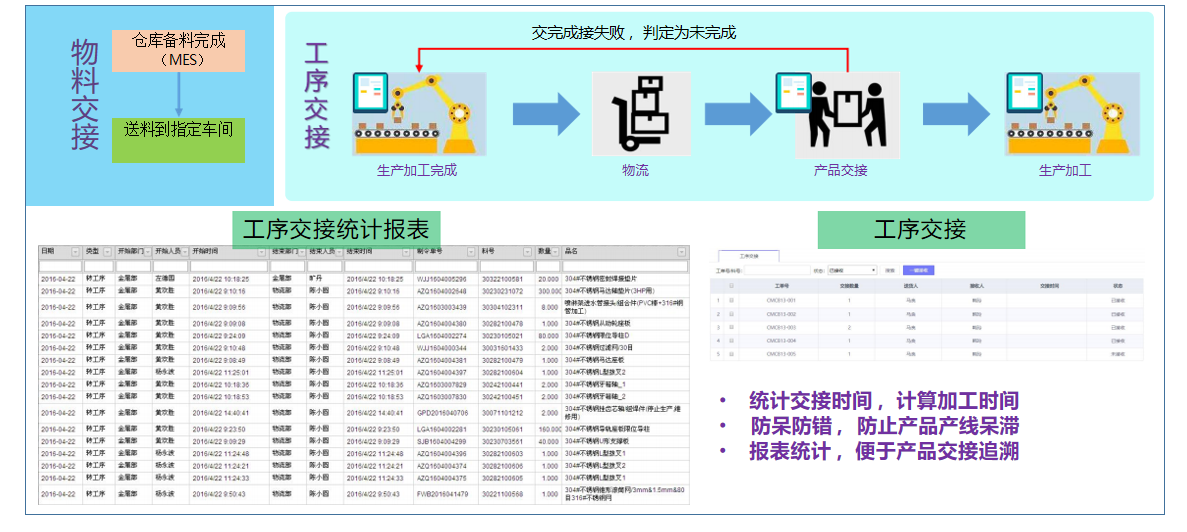Click the 物流 hand truck icon
1187x532 pixels.
click(641, 113)
